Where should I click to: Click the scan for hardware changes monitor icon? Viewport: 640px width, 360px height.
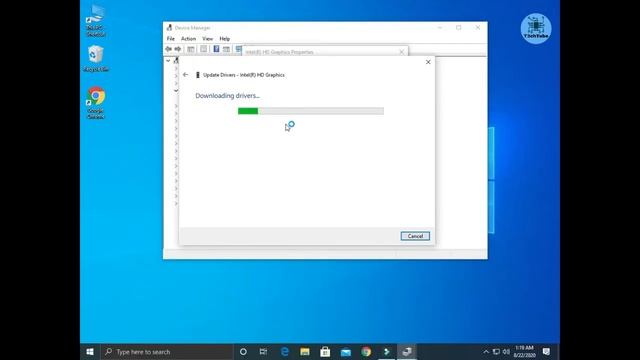click(x=239, y=49)
